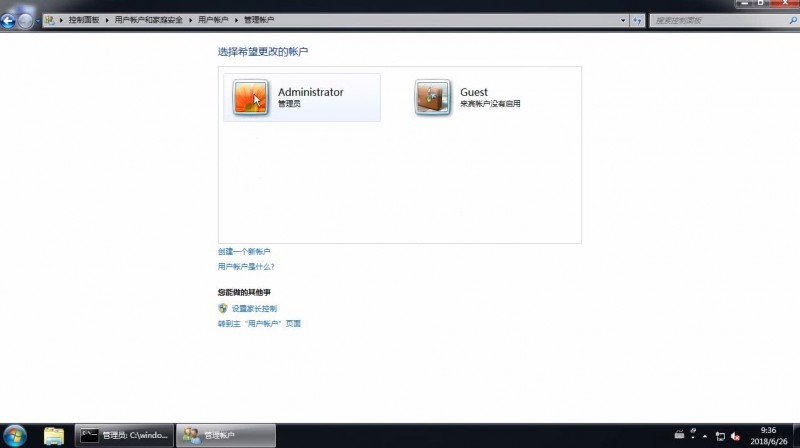Show hidden system tray icons

pos(705,436)
